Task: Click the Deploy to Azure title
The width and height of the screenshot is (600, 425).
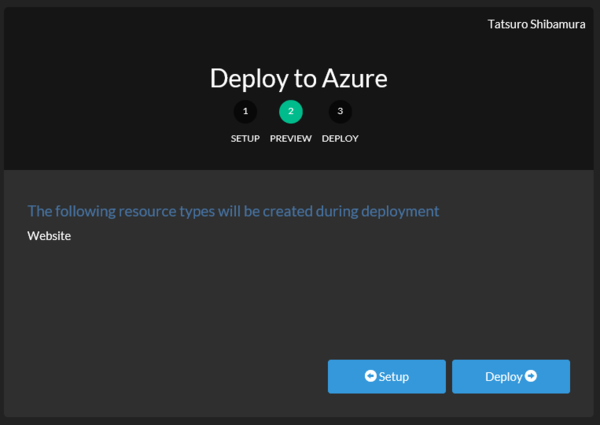Action: point(299,79)
